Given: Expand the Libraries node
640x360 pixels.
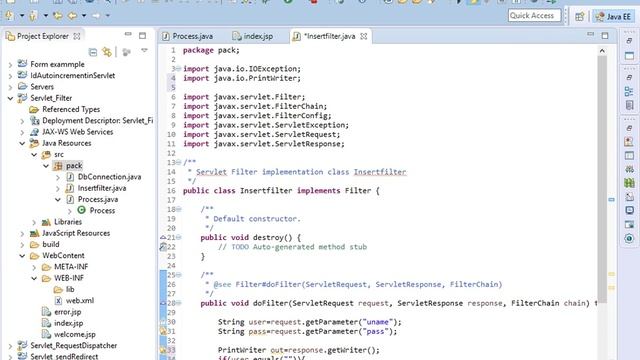Looking at the screenshot, I should [34, 222].
